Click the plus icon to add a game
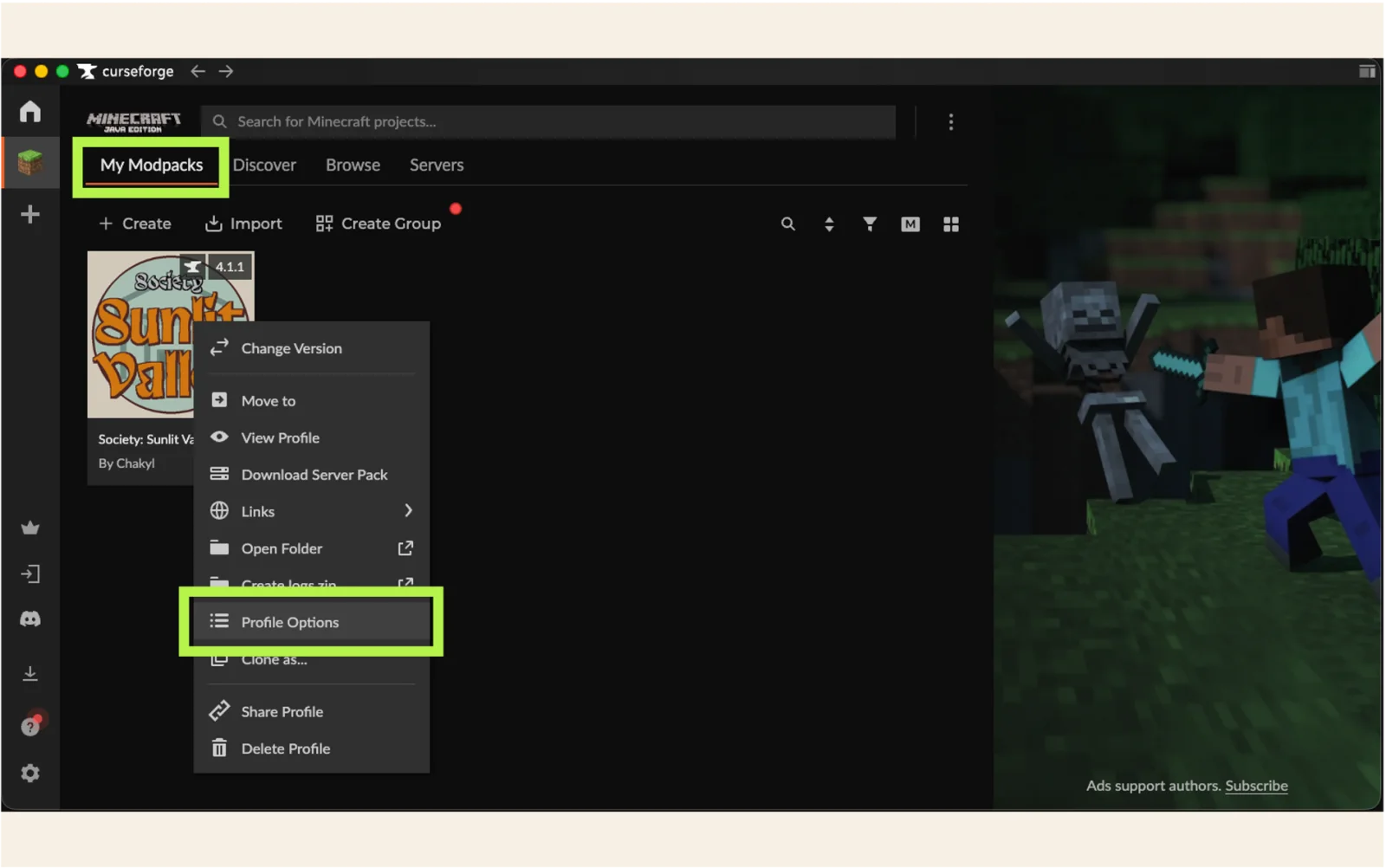1386x868 pixels. (x=30, y=214)
